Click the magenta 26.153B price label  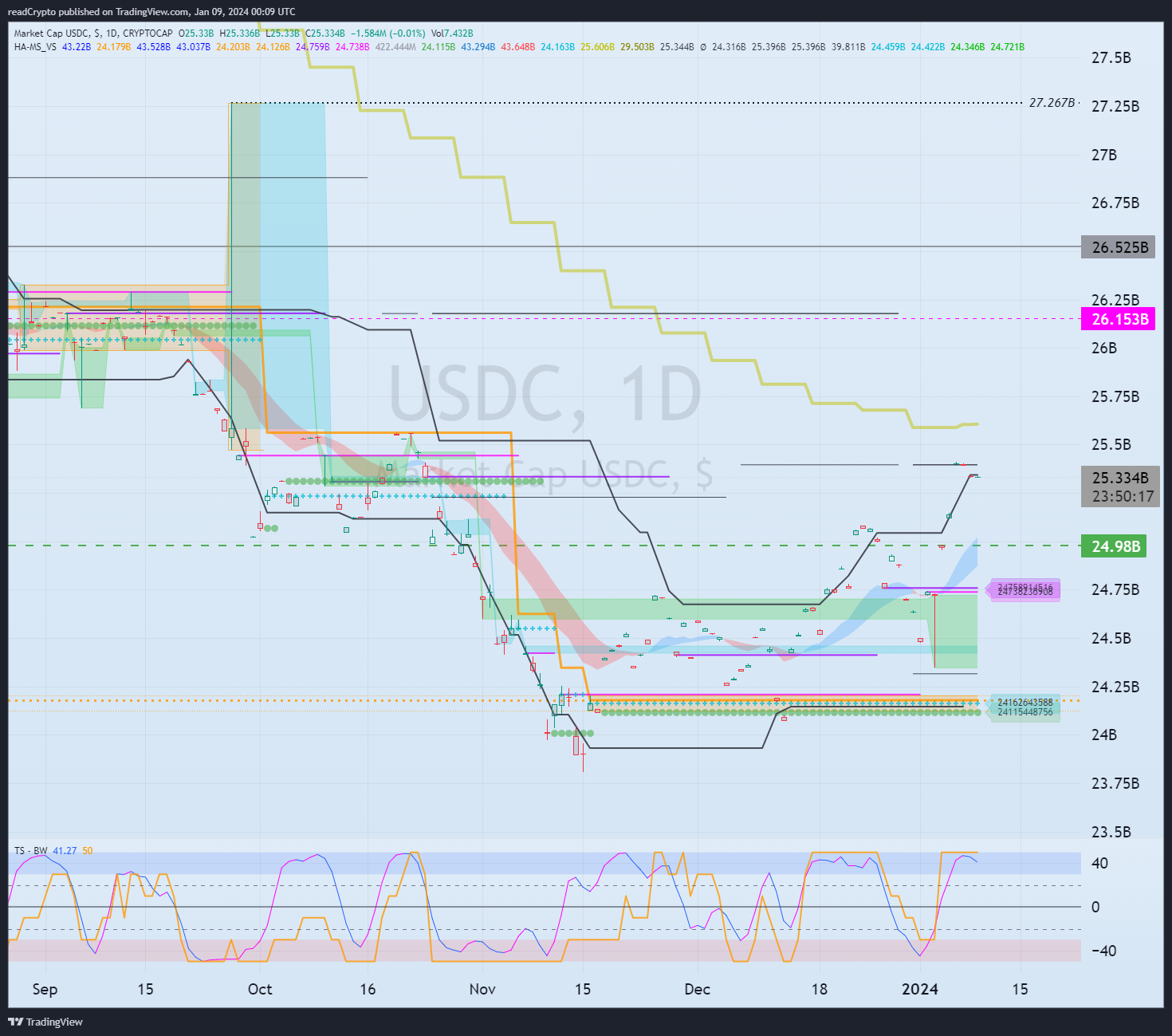click(x=1119, y=319)
